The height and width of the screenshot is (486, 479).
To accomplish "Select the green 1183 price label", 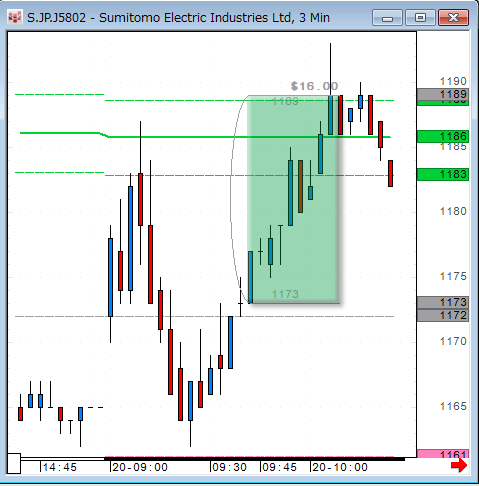I will 443,174.
